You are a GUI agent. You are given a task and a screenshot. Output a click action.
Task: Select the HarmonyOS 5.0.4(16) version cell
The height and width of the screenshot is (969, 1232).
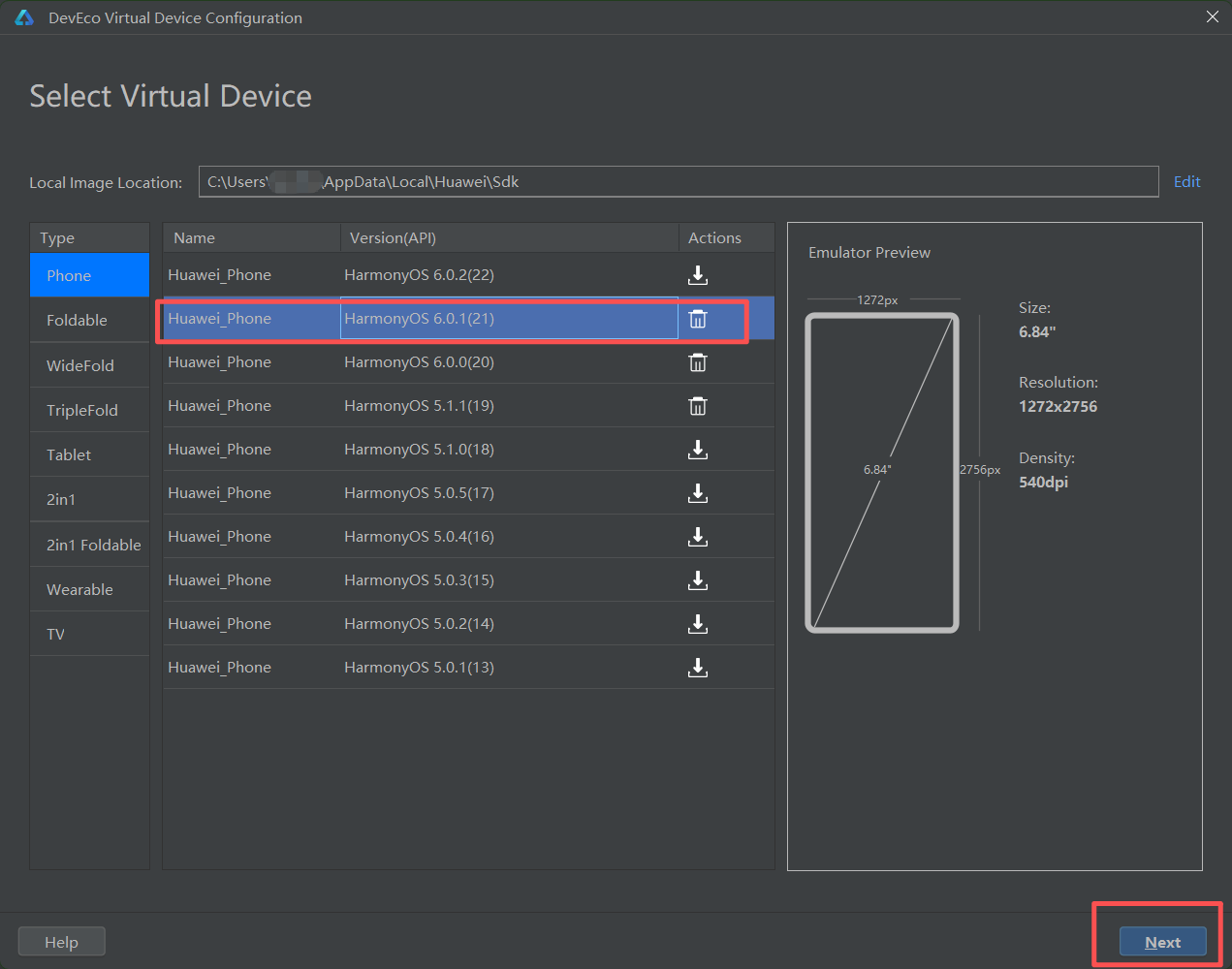coord(509,537)
